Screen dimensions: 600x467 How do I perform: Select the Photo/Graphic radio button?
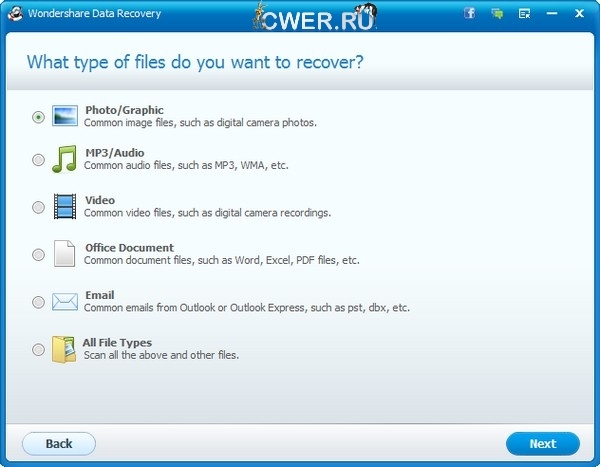click(38, 117)
